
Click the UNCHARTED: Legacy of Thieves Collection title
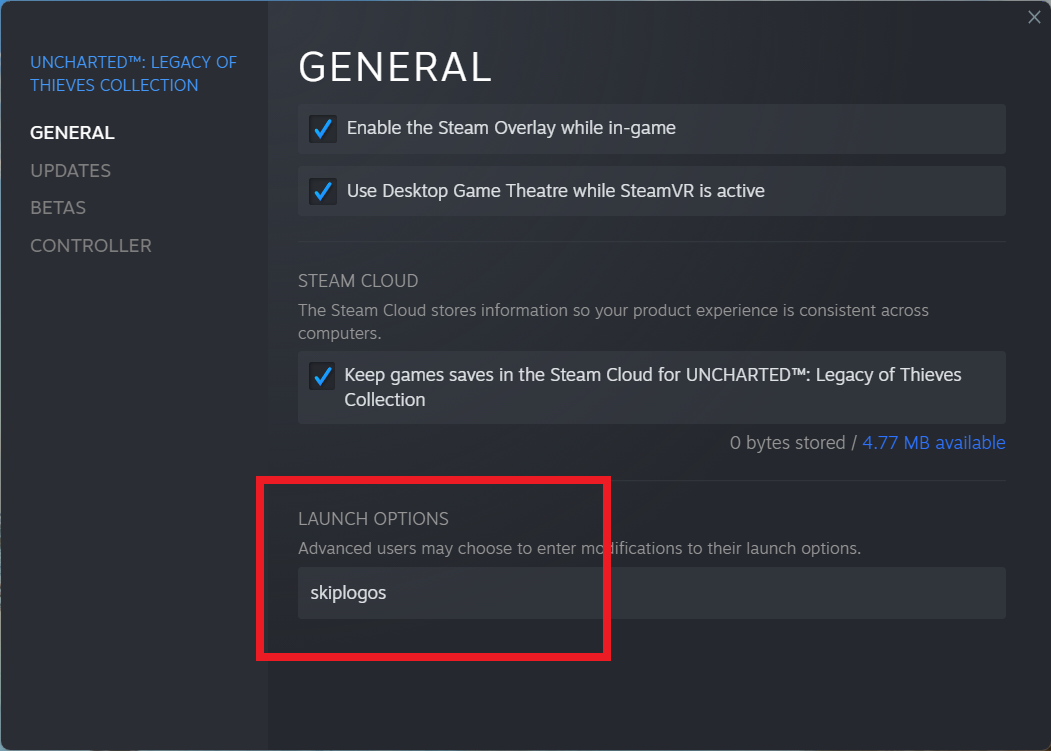[133, 74]
